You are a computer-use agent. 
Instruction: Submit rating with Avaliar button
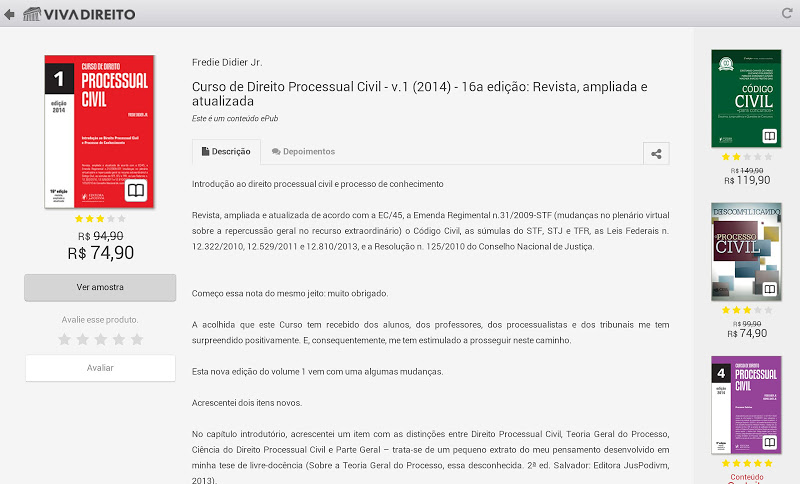click(x=100, y=368)
